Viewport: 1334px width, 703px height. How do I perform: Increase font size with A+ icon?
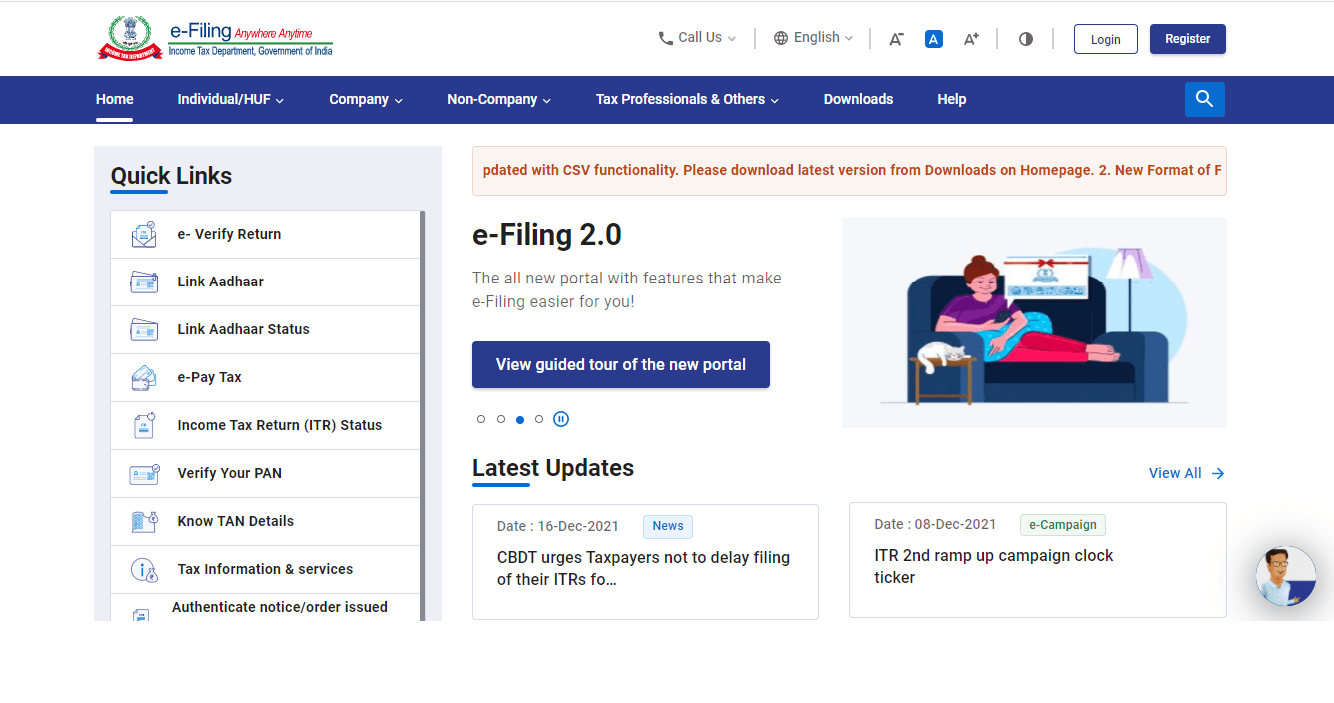click(x=971, y=39)
